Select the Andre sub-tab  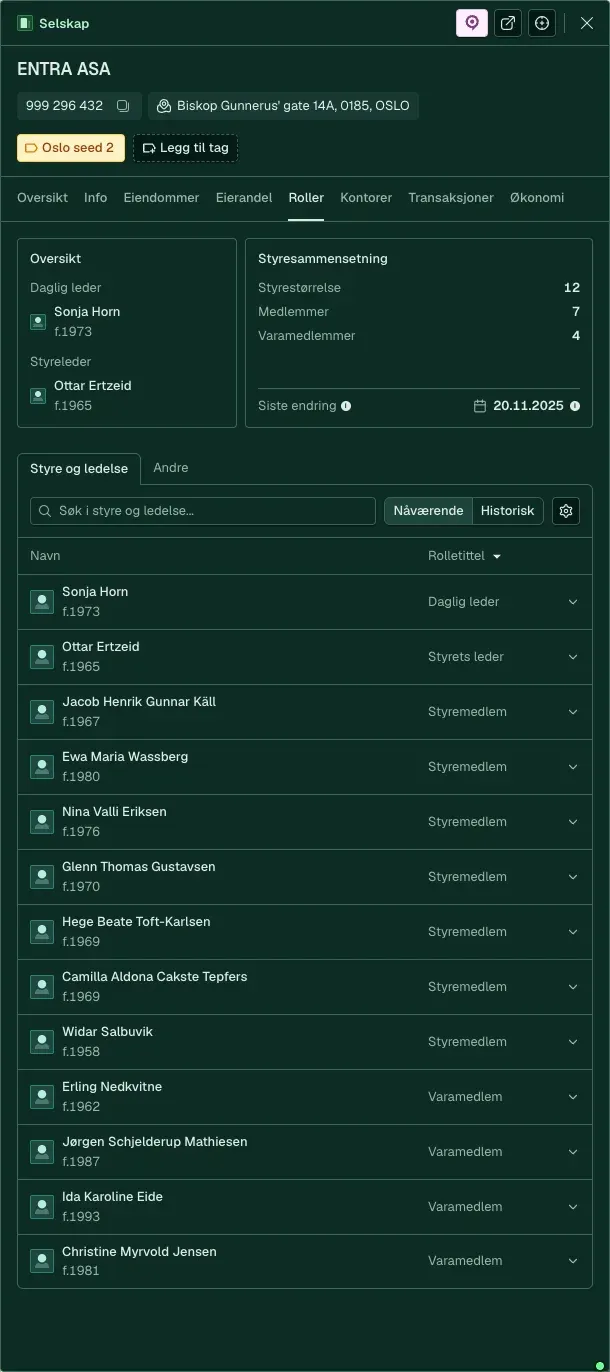(170, 468)
